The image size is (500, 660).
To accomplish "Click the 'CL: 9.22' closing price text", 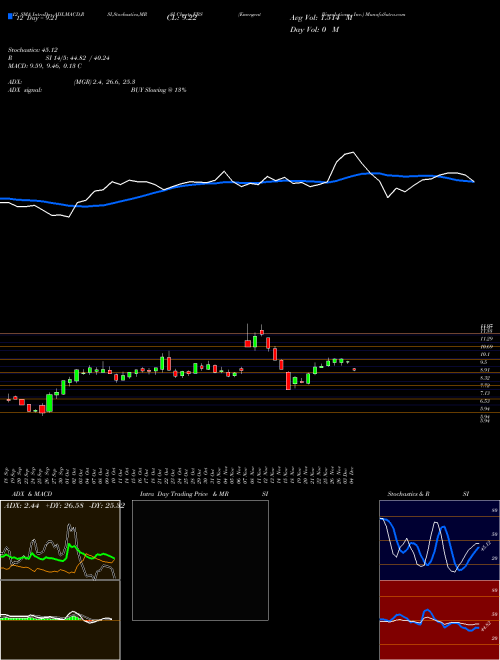I will pyautogui.click(x=181, y=18).
